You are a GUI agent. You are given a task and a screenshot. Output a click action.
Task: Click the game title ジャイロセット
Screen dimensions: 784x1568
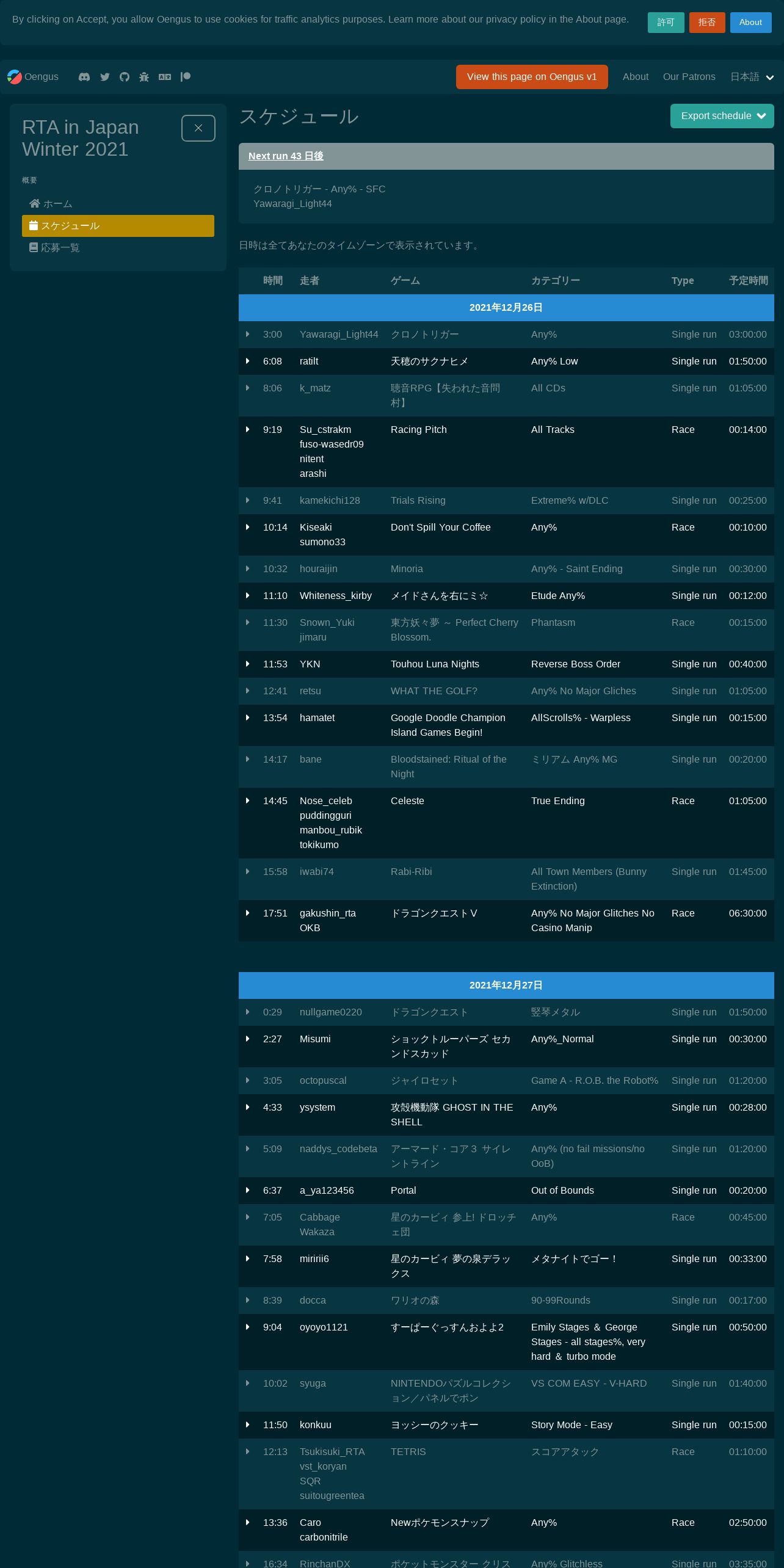pos(424,1081)
